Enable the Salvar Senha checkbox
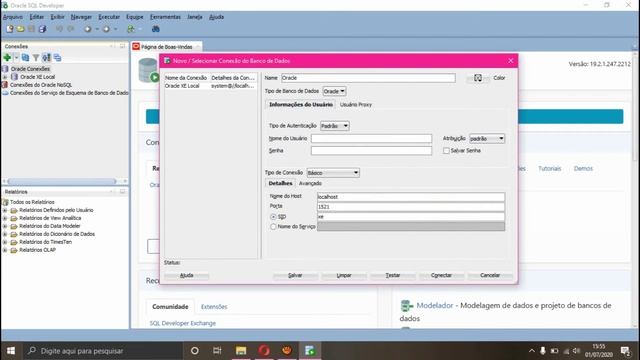Screen dimensions: 640x360 click(x=446, y=151)
